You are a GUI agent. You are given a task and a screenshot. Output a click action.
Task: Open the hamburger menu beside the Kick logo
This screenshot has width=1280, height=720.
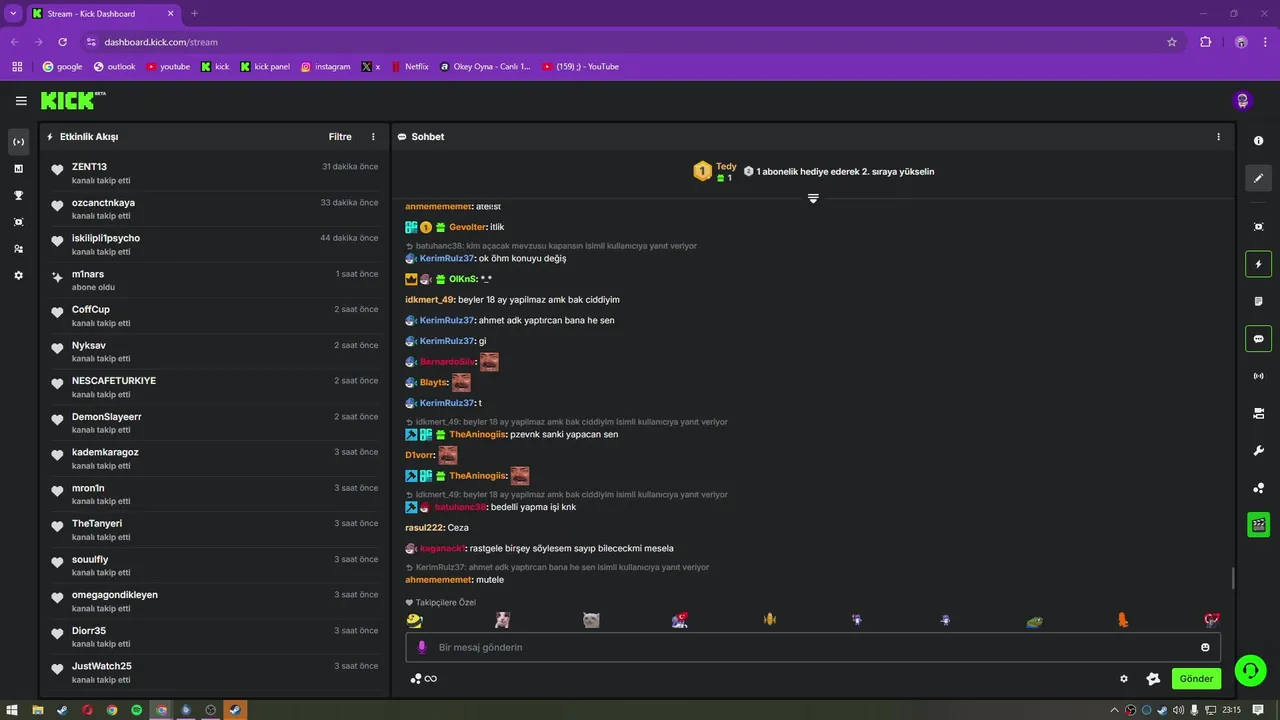[21, 101]
